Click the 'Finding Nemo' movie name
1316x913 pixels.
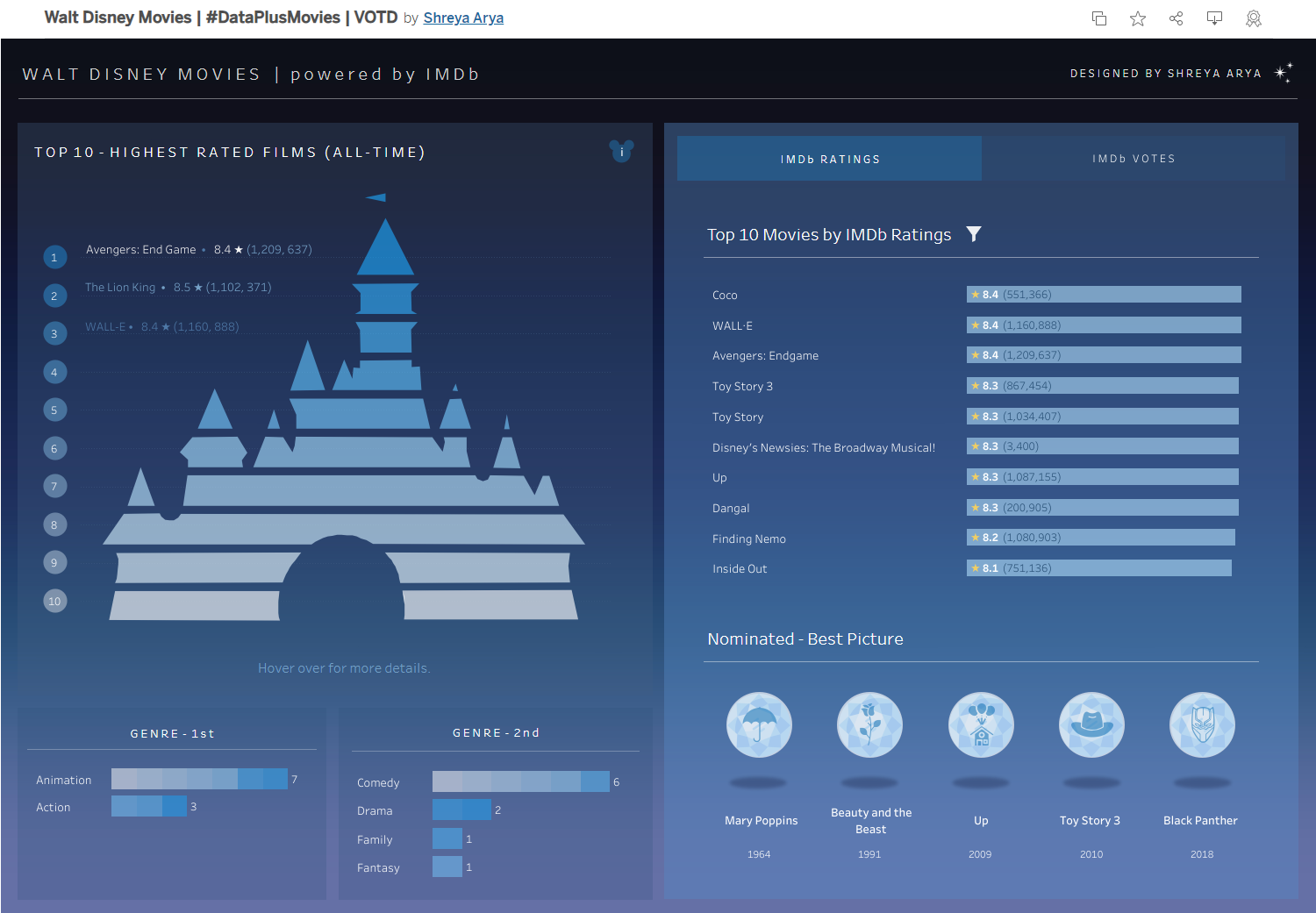(x=749, y=539)
